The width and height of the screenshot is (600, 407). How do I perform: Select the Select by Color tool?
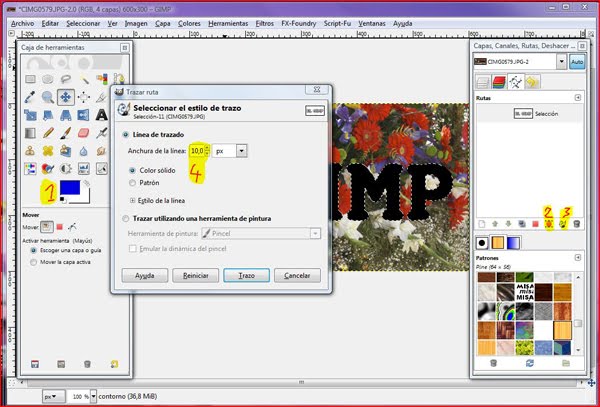(x=102, y=79)
